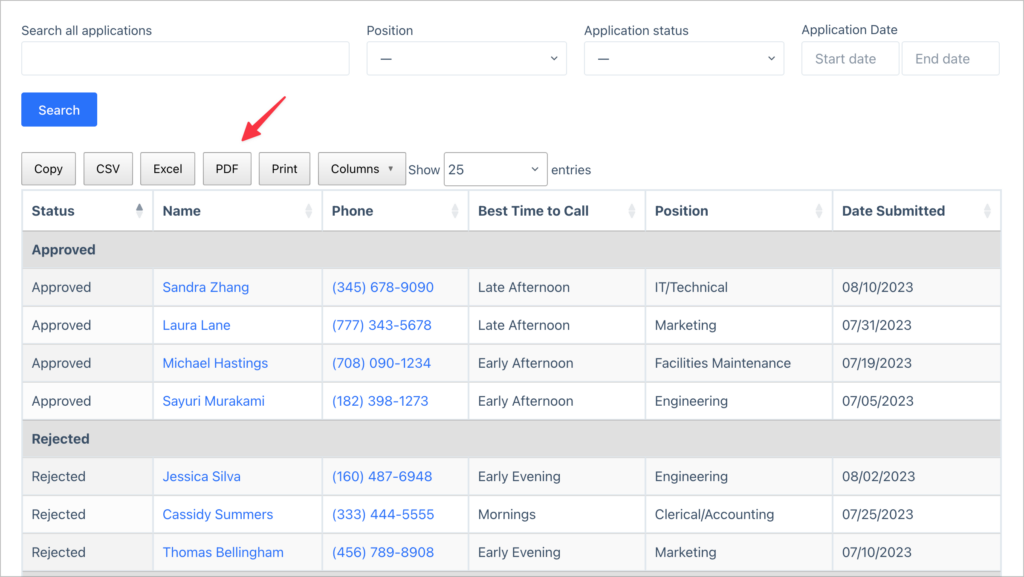Open Laura Lane's application
This screenshot has height=577, width=1024.
click(x=197, y=325)
